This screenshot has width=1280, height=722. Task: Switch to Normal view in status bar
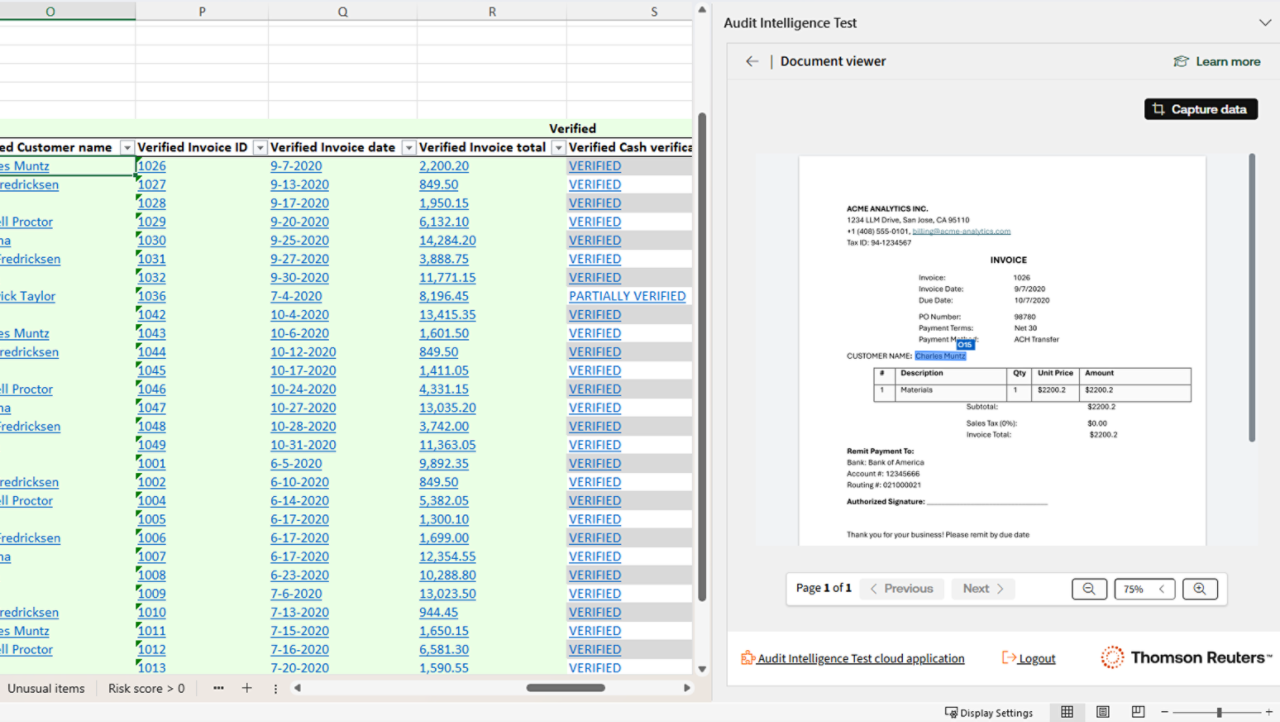[1067, 712]
